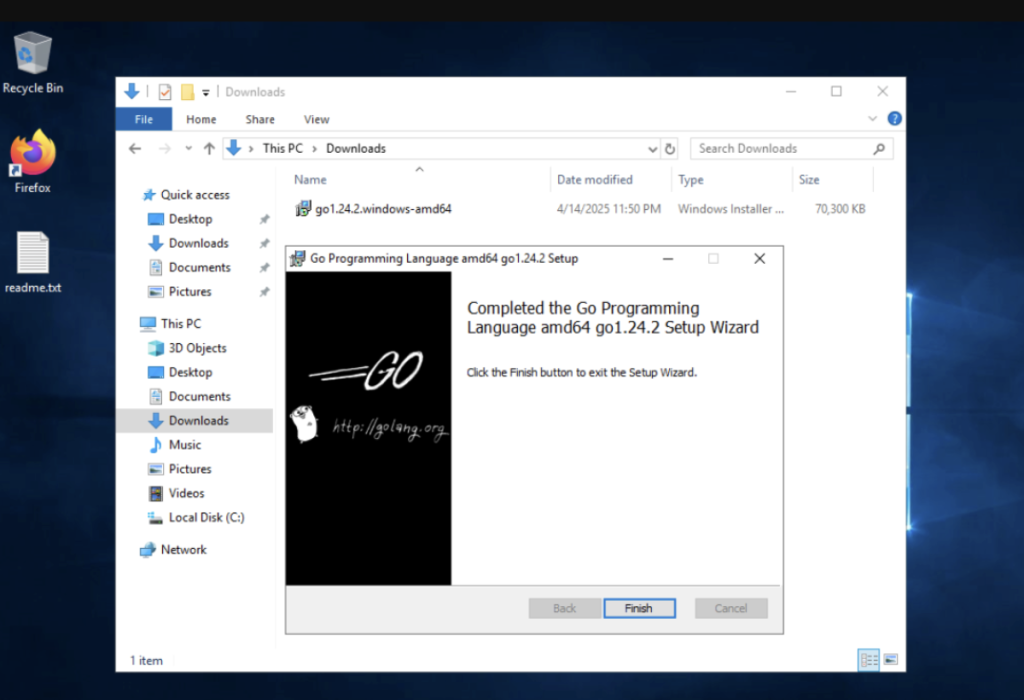Open the File menu in Explorer
Image resolution: width=1024 pixels, height=700 pixels.
(x=143, y=119)
